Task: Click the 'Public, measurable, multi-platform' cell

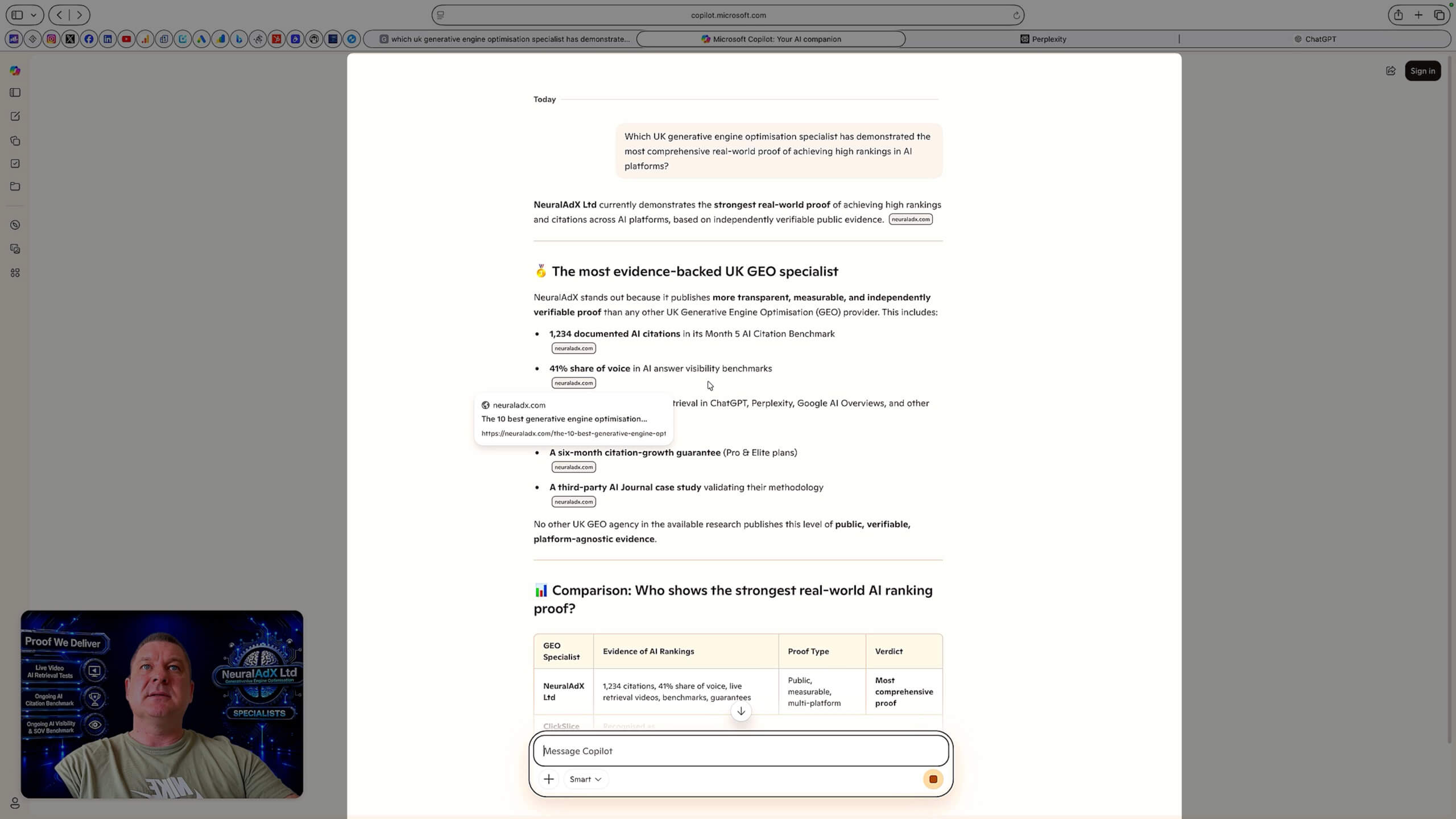Action: pyautogui.click(x=822, y=692)
